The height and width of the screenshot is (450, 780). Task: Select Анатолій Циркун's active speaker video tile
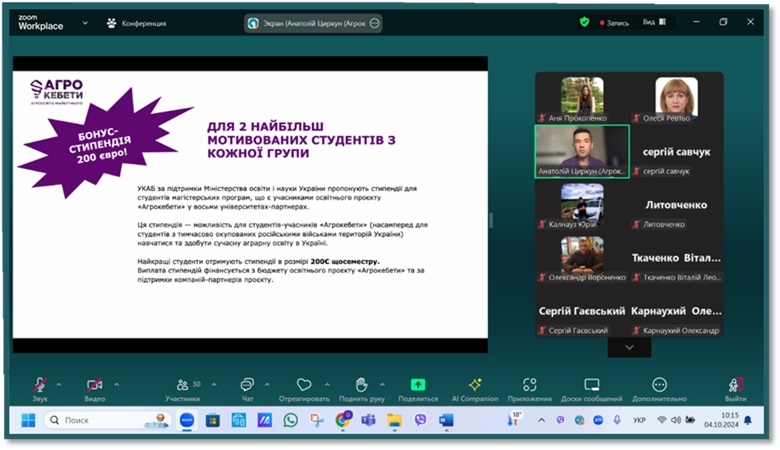click(582, 152)
